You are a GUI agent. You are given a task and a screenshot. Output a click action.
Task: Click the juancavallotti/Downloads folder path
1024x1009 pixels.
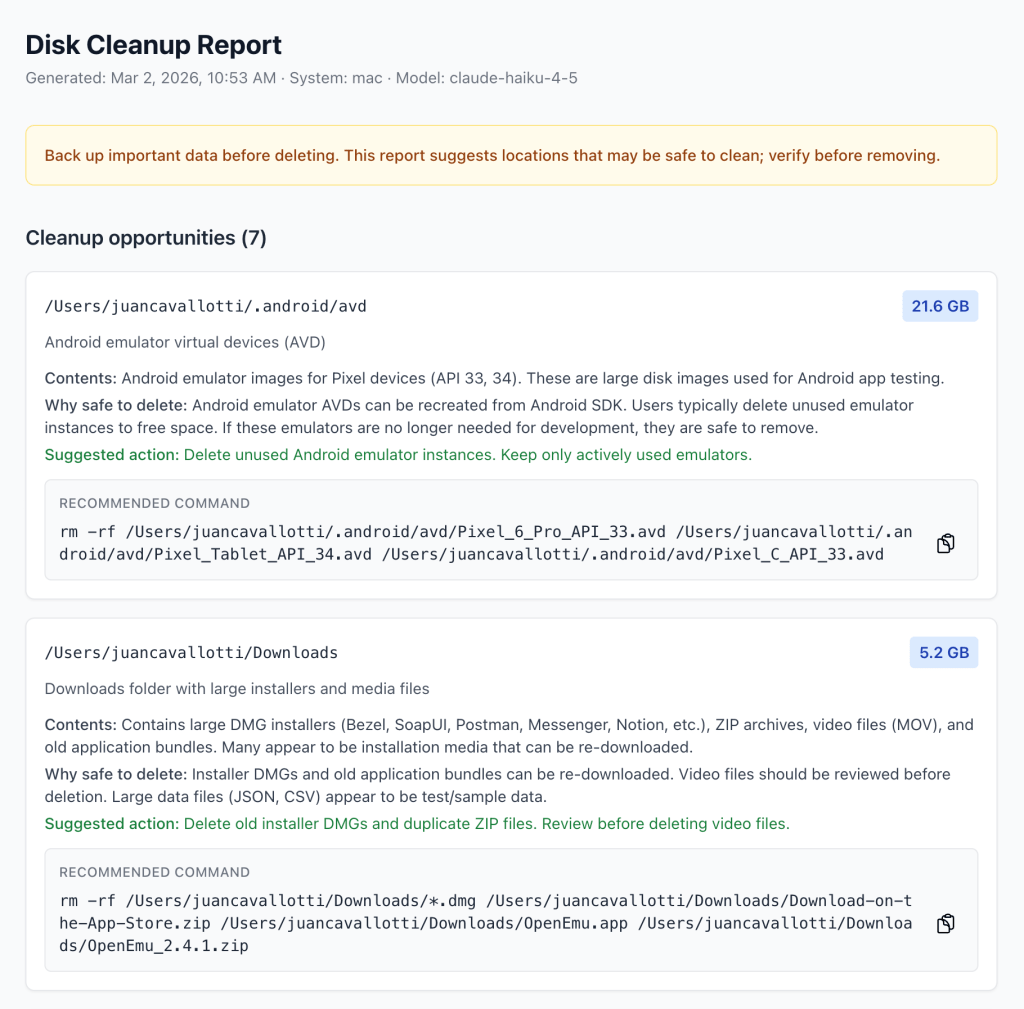click(x=191, y=653)
